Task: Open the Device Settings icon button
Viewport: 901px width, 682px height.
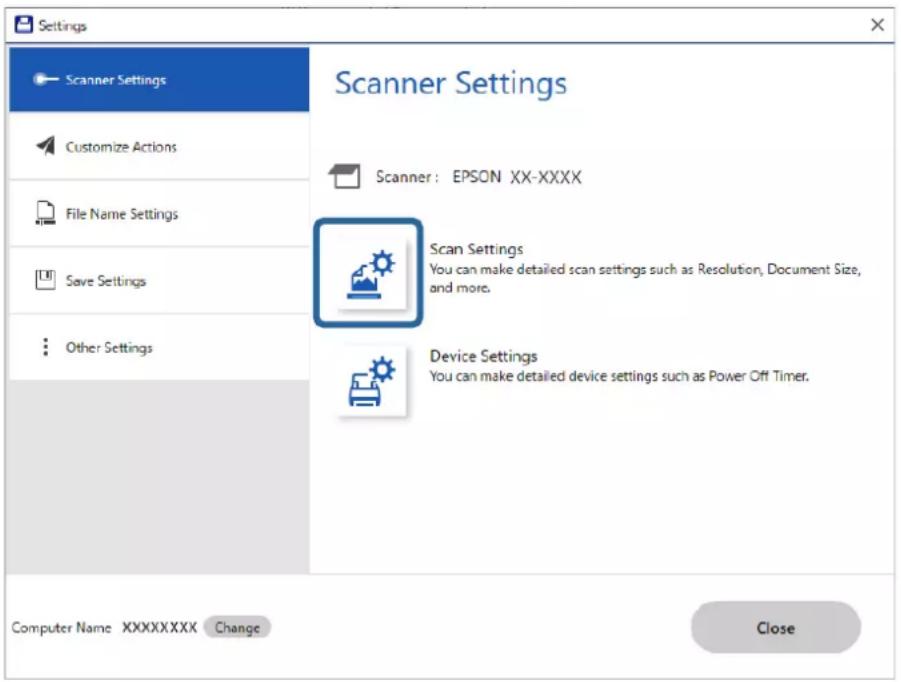Action: pyautogui.click(x=371, y=381)
